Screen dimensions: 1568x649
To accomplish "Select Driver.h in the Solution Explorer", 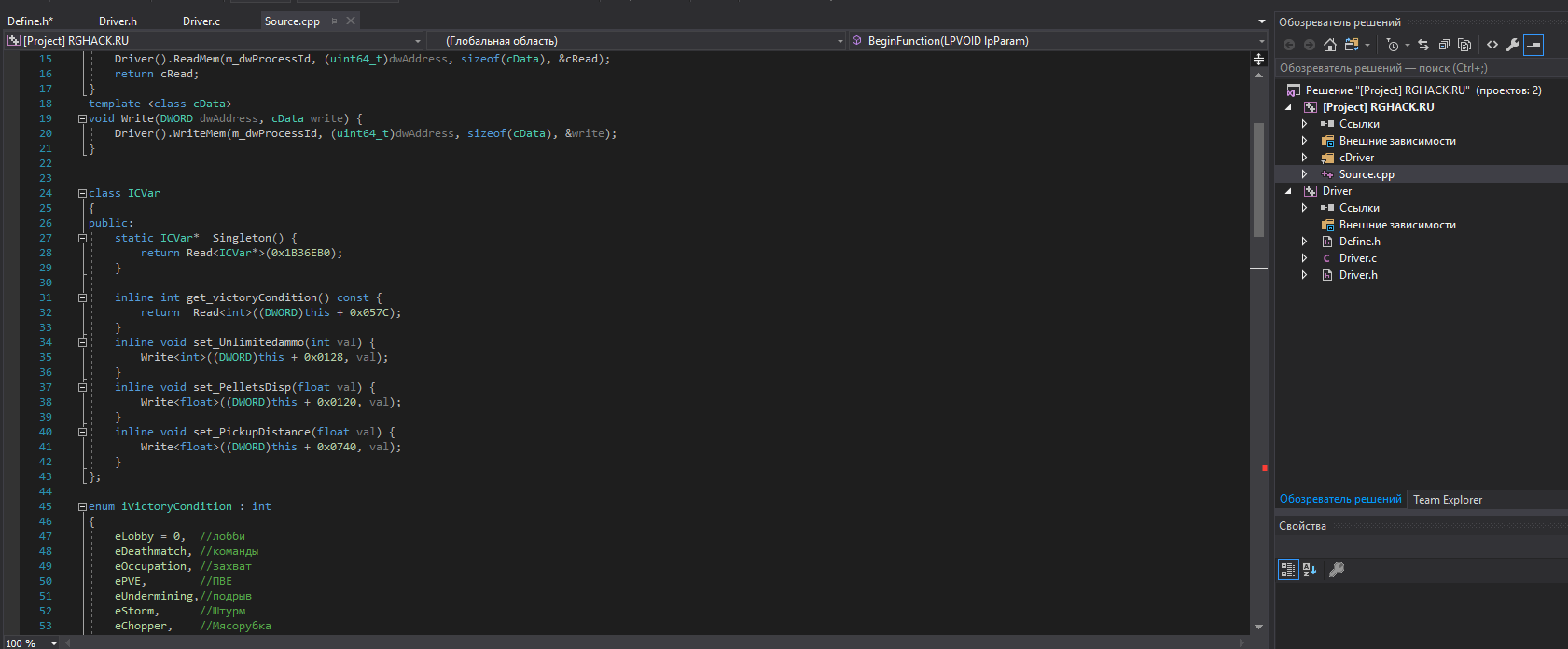I will pyautogui.click(x=1358, y=275).
